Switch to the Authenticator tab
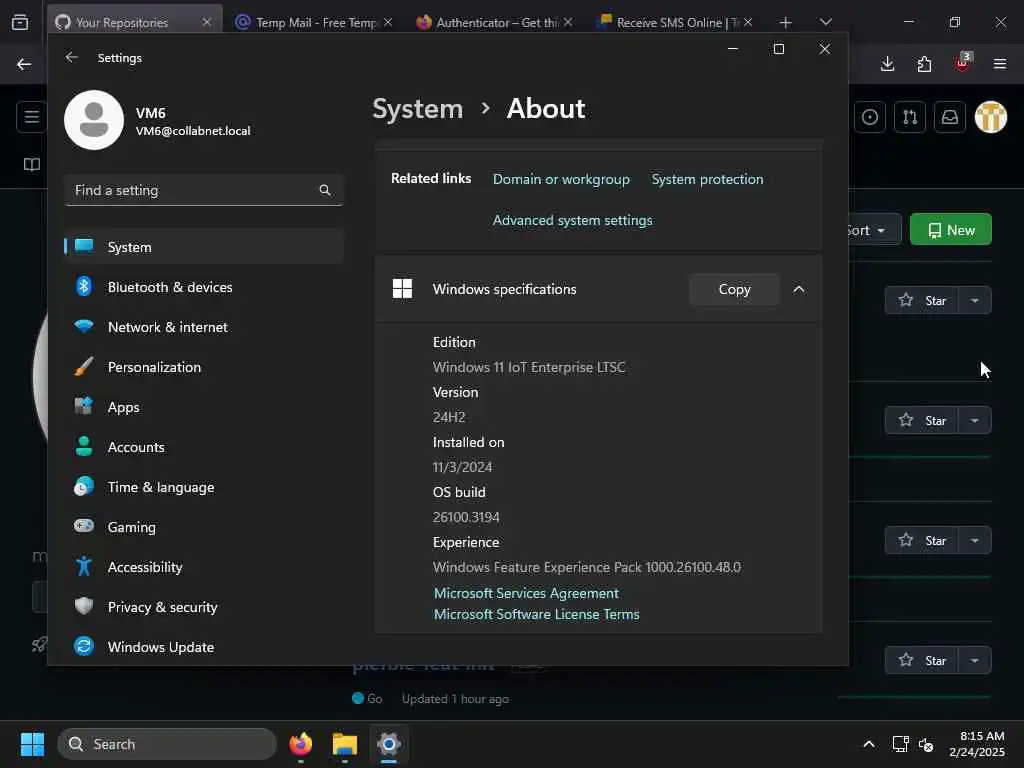Screen dimensions: 1024x768 tap(496, 22)
